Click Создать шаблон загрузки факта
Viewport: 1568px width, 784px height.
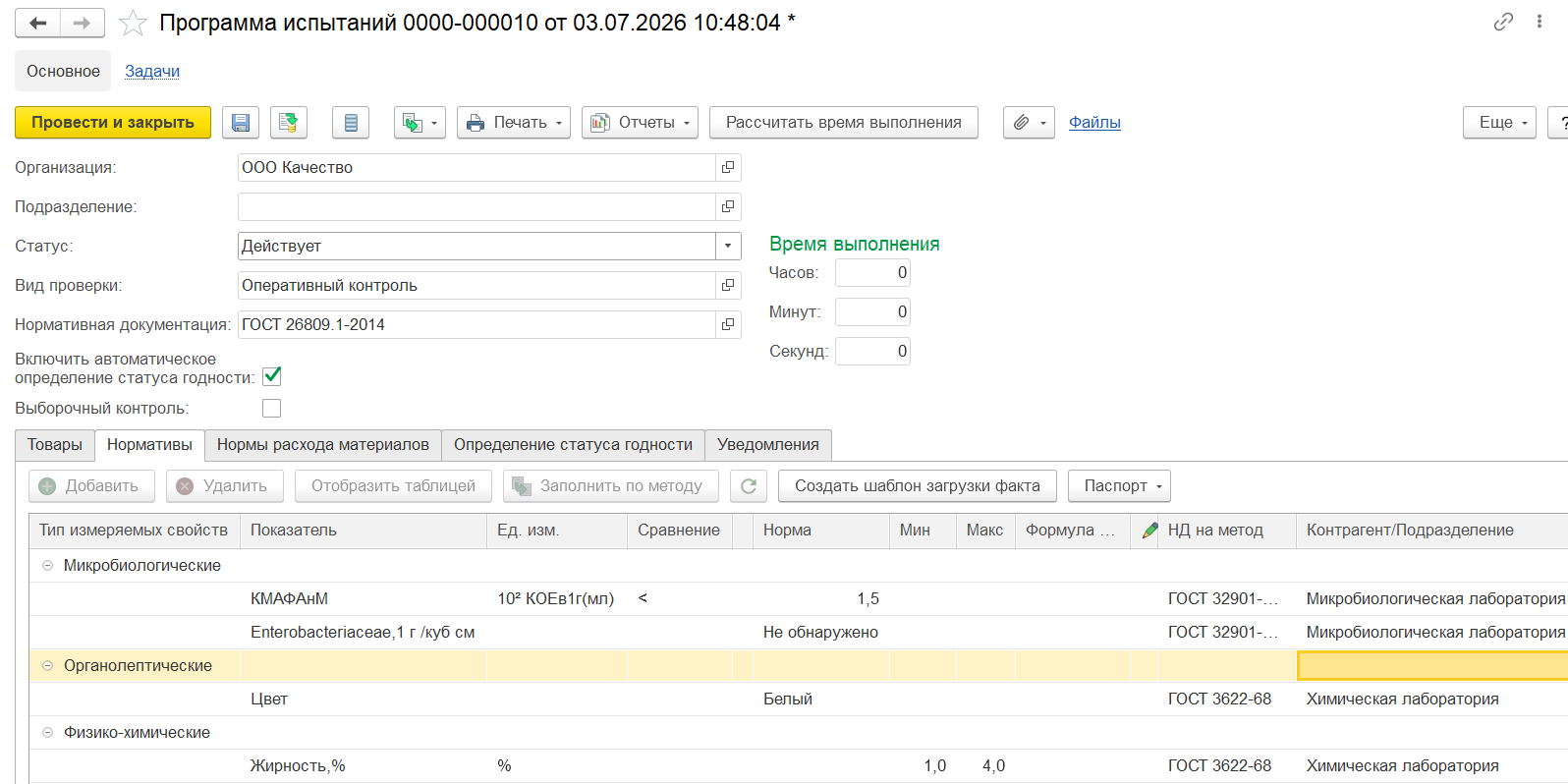pyautogui.click(x=918, y=486)
